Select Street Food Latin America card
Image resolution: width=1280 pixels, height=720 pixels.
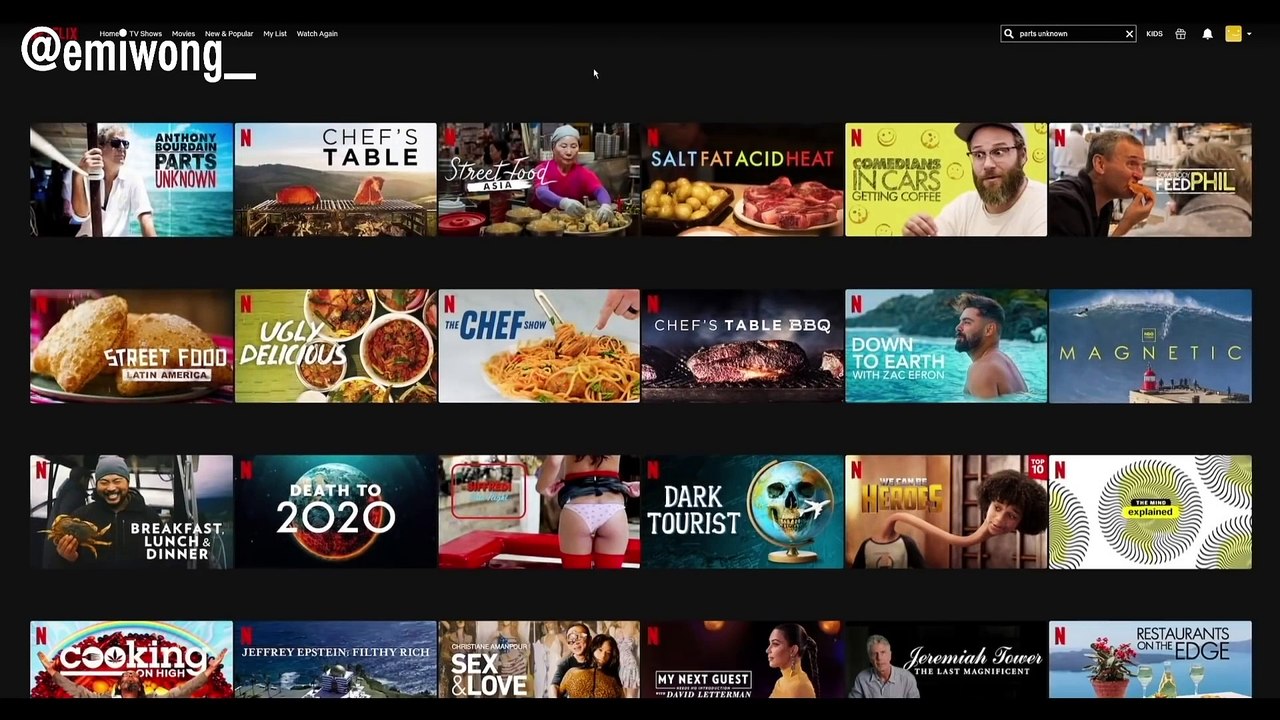[x=131, y=346]
